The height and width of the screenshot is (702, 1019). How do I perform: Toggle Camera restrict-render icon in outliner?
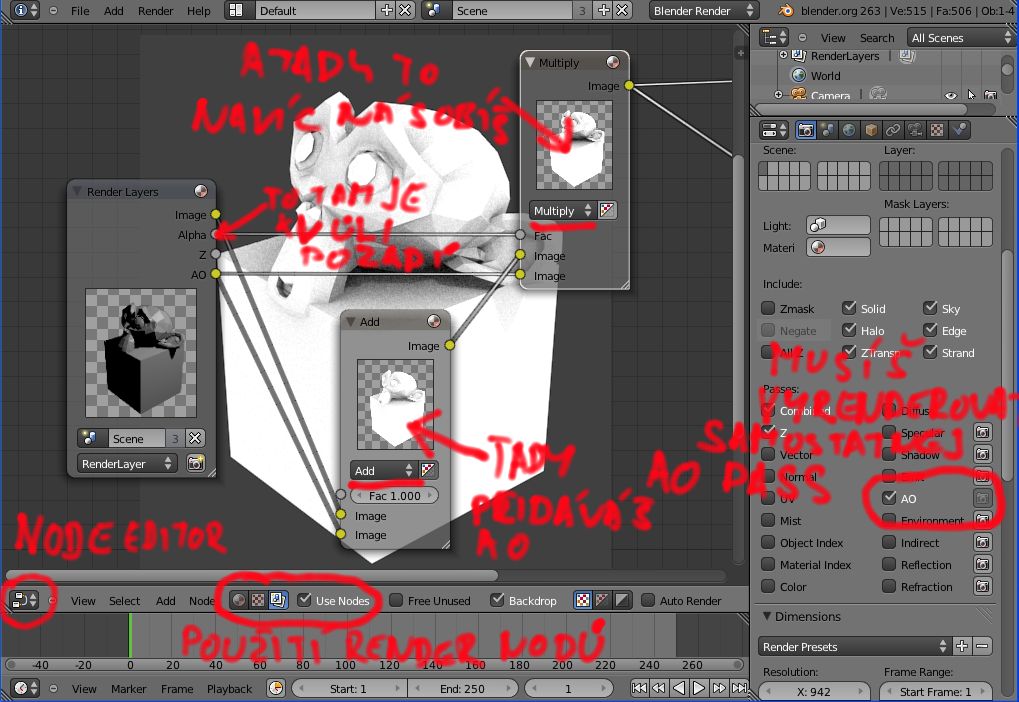[x=990, y=95]
